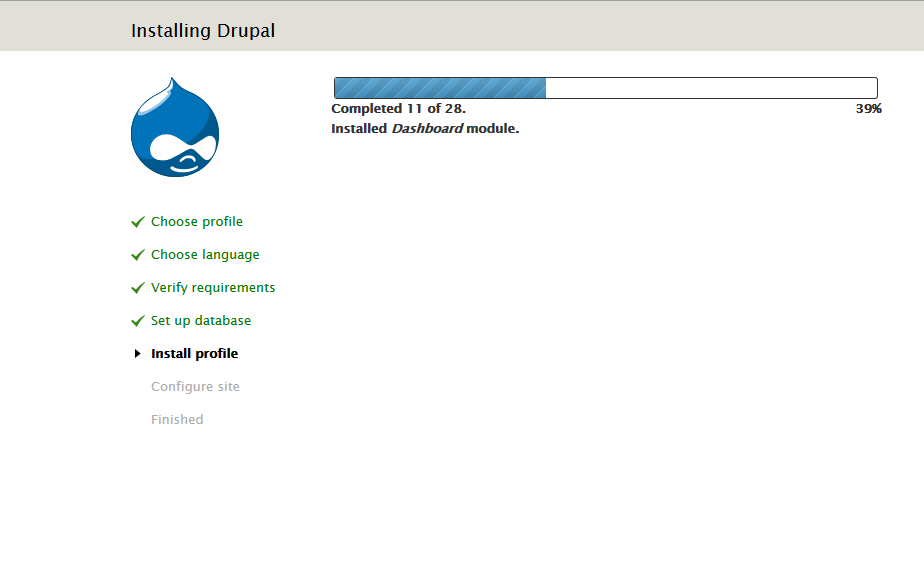The height and width of the screenshot is (577, 924).
Task: Select the Choose language step
Action: (205, 255)
